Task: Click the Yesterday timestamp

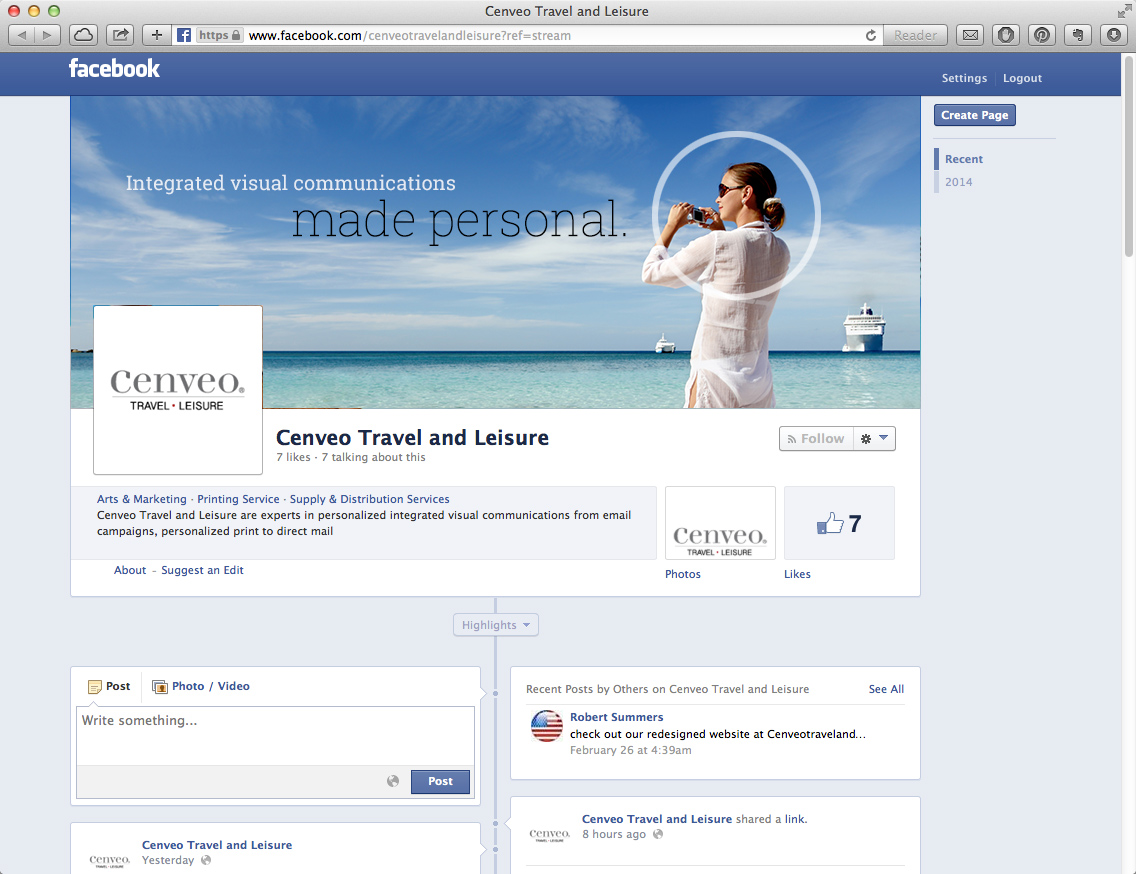Action: pyautogui.click(x=168, y=860)
